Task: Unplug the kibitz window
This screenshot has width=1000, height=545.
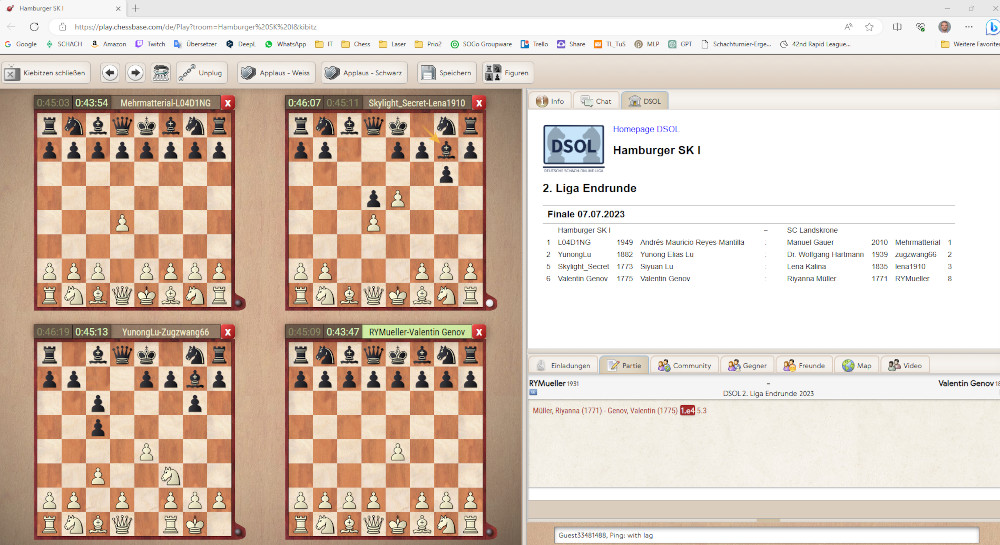Action: pos(200,72)
